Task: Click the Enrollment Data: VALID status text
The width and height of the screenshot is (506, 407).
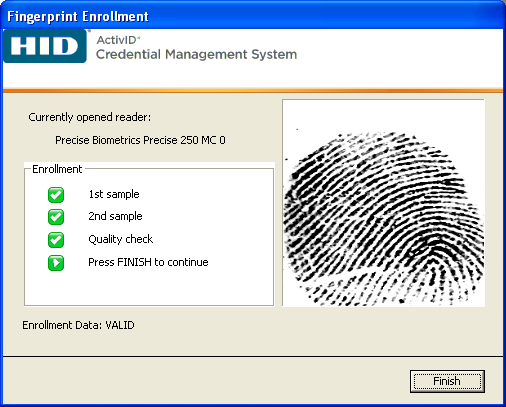Action: point(78,325)
